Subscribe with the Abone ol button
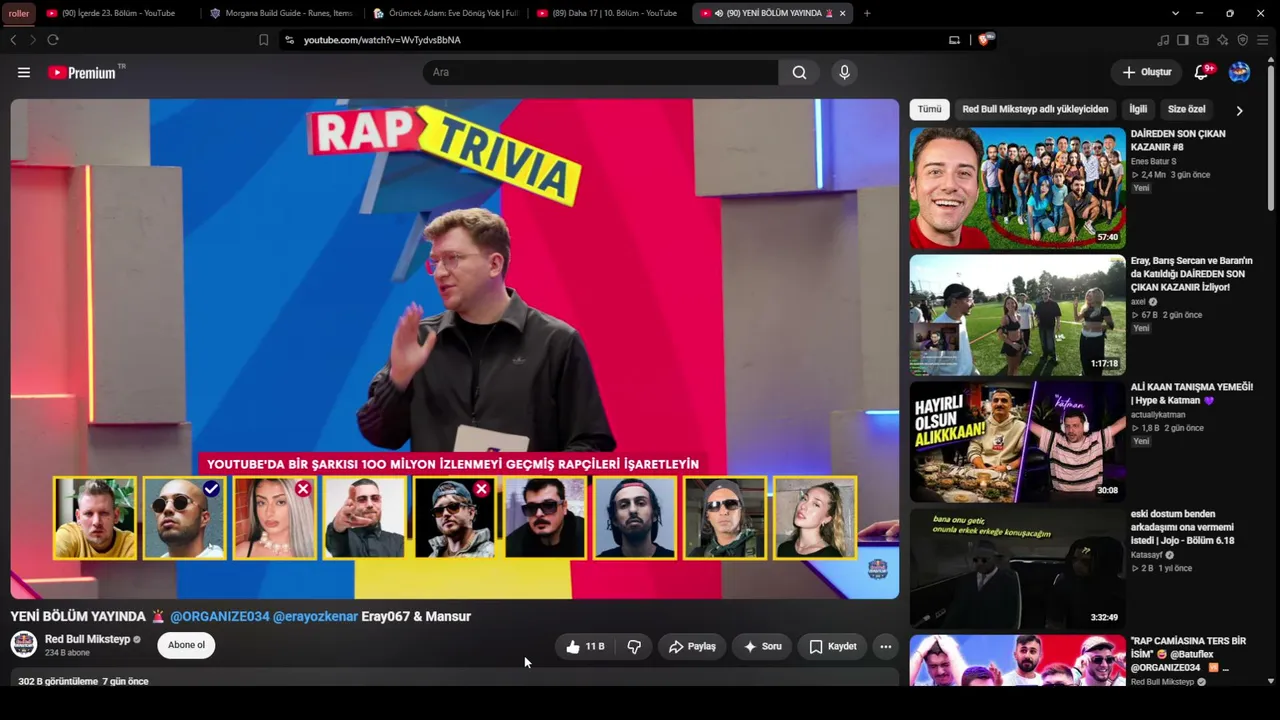The height and width of the screenshot is (720, 1280). click(186, 645)
